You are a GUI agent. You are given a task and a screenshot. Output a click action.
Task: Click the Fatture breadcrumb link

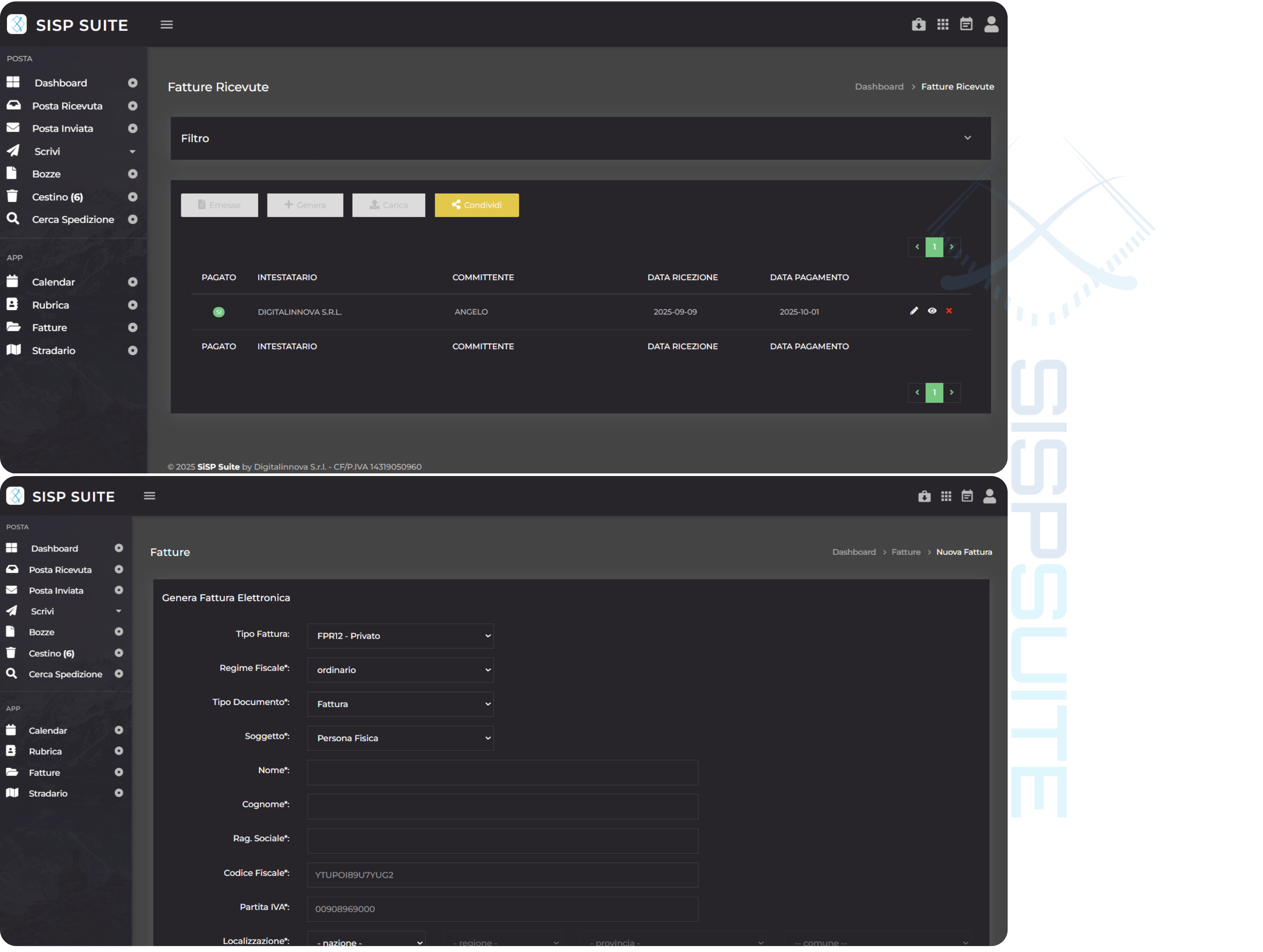point(905,552)
